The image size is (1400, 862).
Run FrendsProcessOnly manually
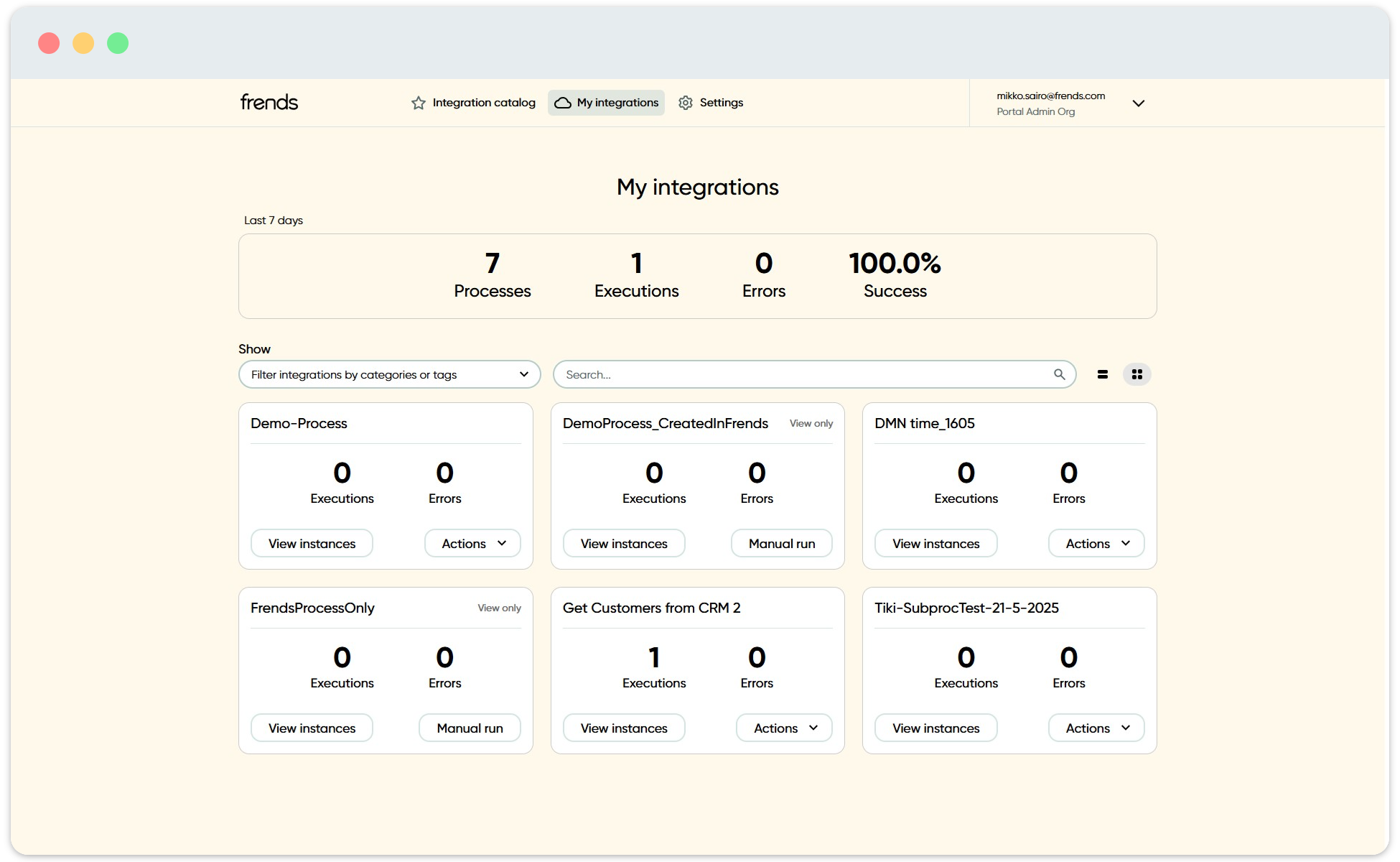pyautogui.click(x=469, y=728)
